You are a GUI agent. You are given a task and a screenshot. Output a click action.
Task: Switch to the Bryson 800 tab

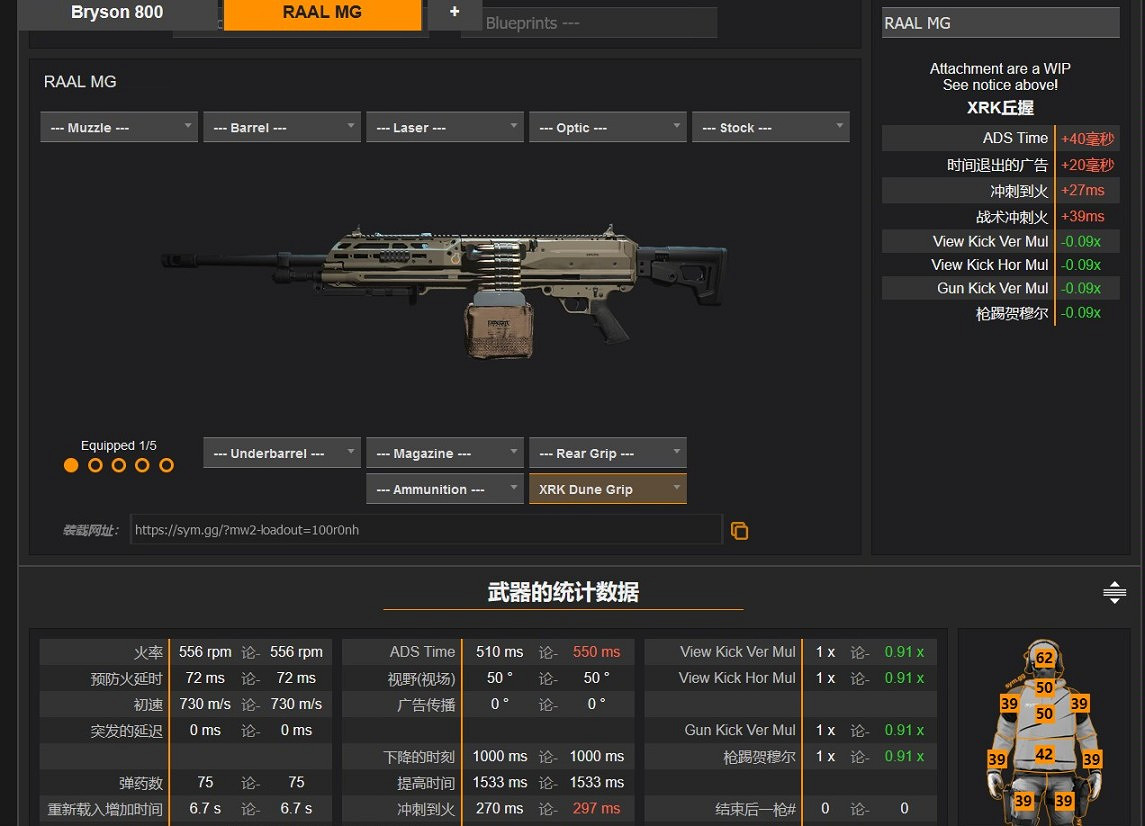[117, 13]
